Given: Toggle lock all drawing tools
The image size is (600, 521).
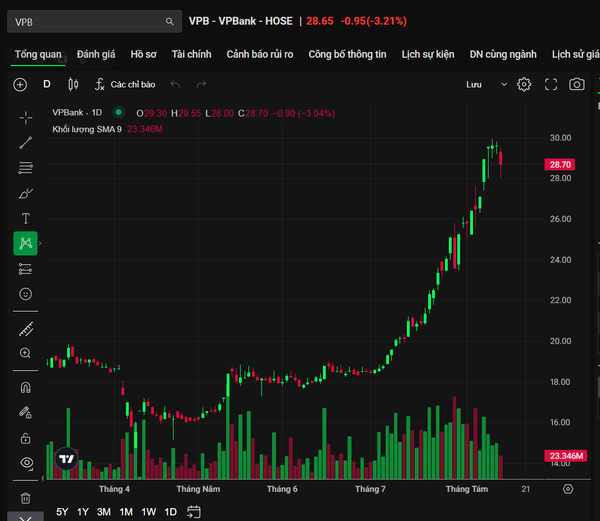Looking at the screenshot, I should point(26,438).
